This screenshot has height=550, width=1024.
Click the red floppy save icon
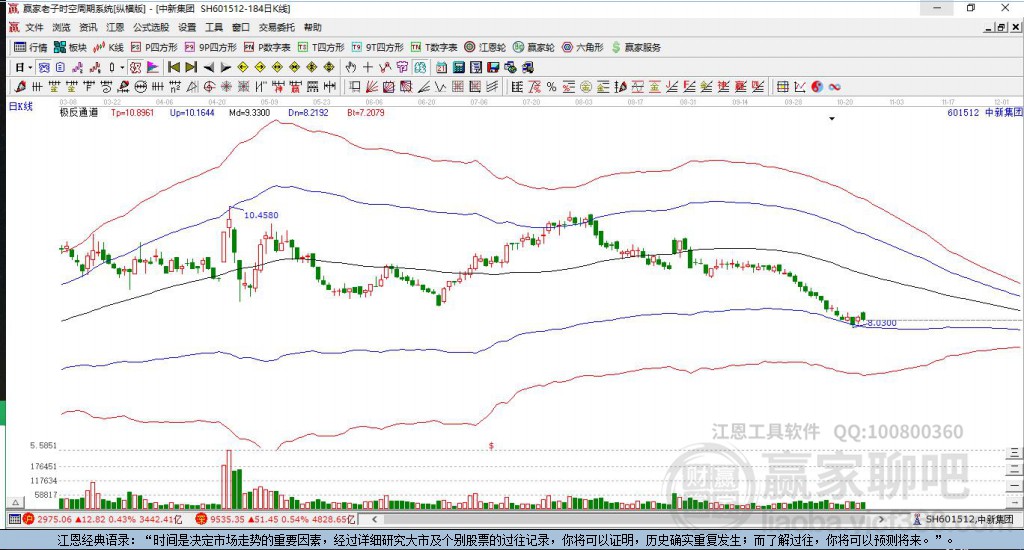pos(493,67)
